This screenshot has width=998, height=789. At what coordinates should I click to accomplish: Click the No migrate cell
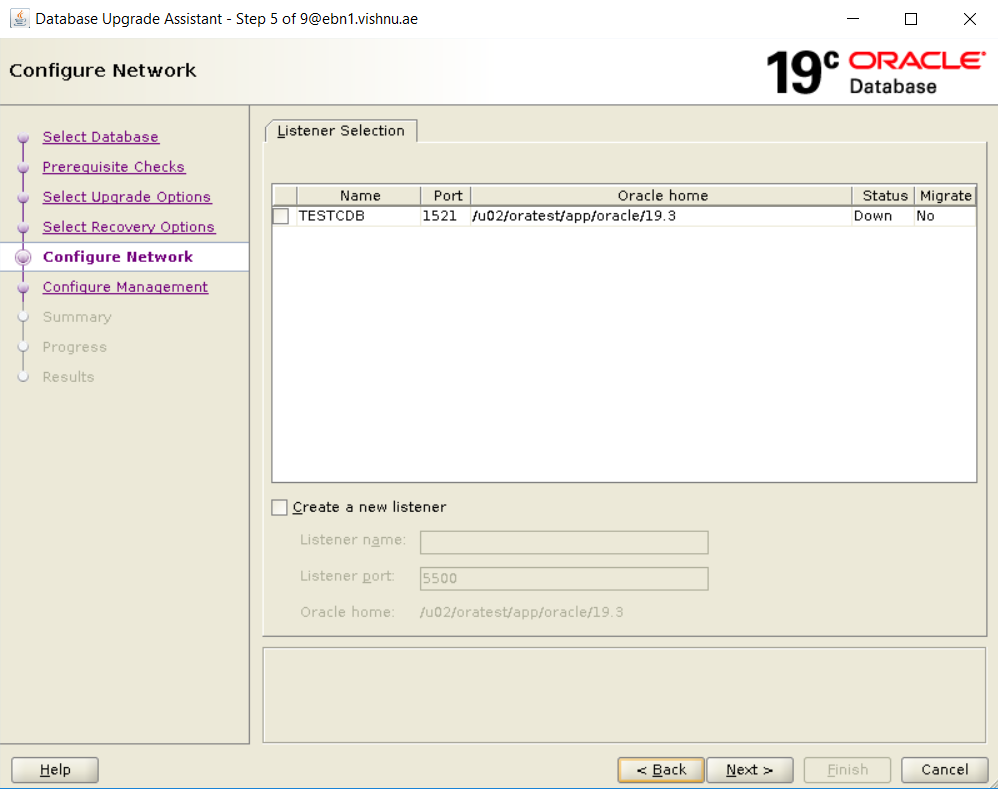(945, 216)
